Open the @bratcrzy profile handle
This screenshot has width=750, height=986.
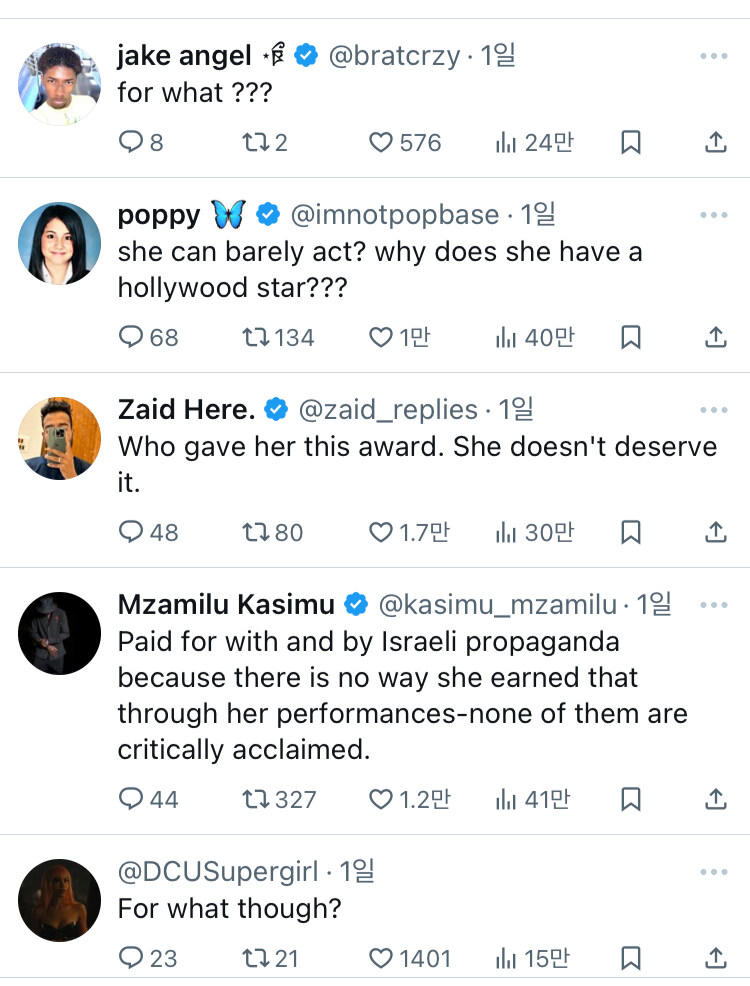pos(394,57)
